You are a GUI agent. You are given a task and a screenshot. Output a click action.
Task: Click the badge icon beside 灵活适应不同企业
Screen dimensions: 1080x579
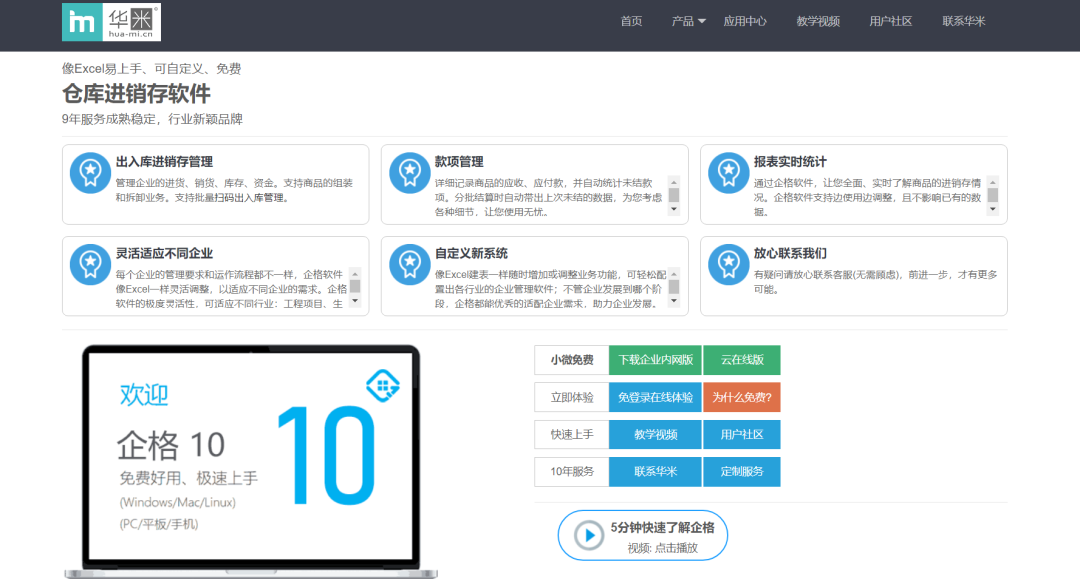coord(90,264)
